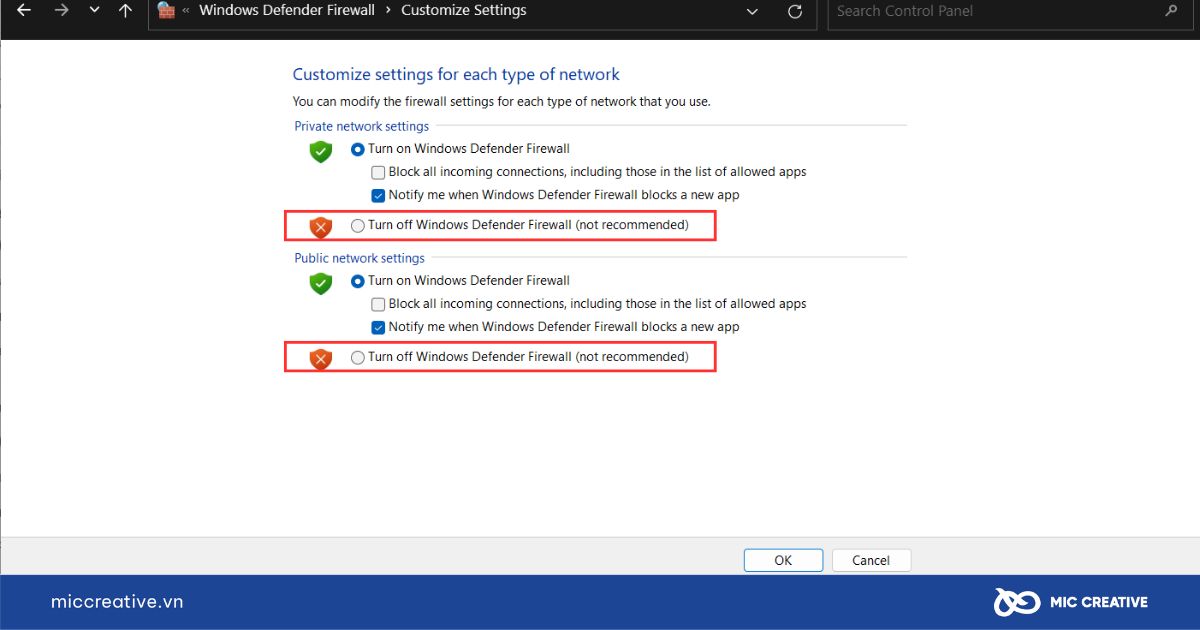Expand chevron after Windows Defender Firewall breadcrumb
Image resolution: width=1200 pixels, height=630 pixels.
388,11
